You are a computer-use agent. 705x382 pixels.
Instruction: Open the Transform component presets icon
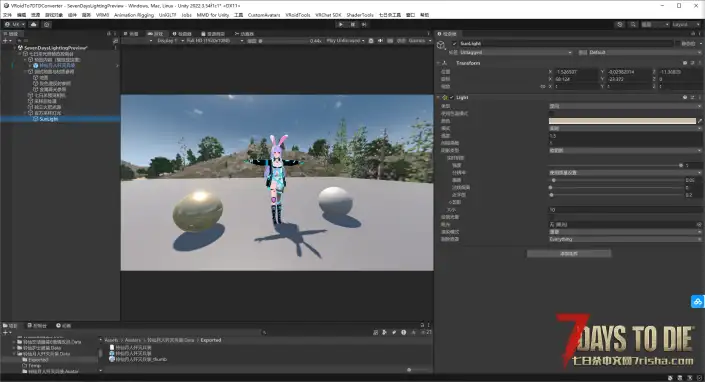tap(692, 63)
